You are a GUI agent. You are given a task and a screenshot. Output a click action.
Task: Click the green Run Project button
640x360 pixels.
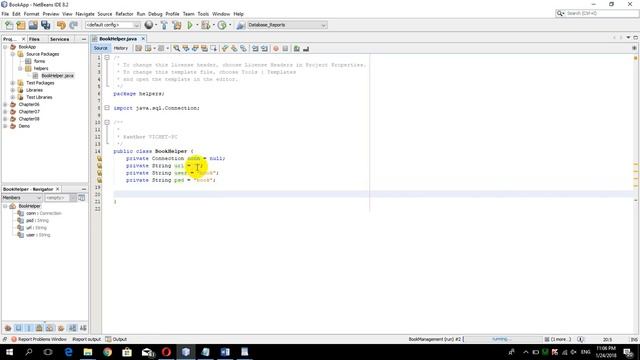(190, 25)
